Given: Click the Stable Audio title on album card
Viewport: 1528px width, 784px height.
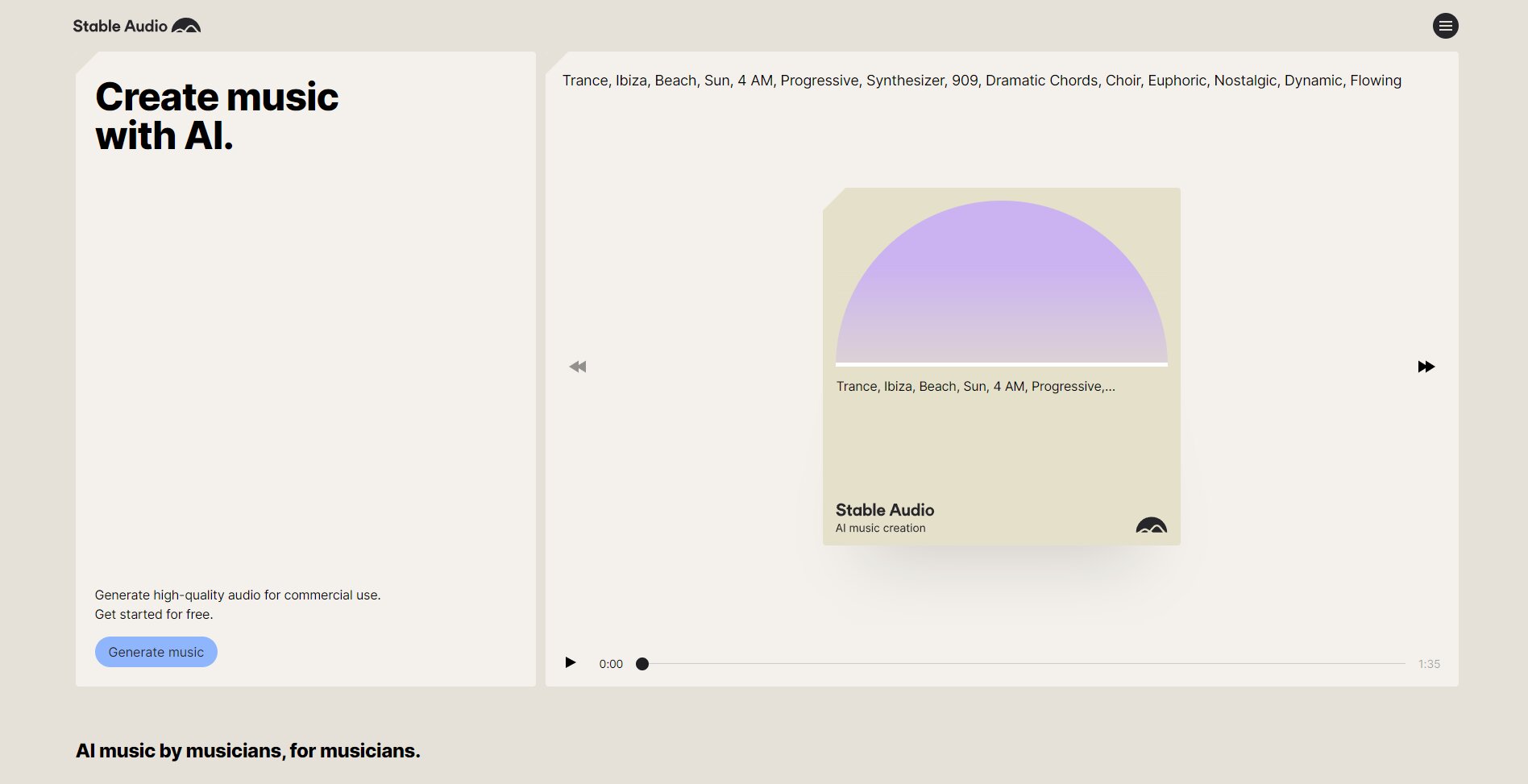Looking at the screenshot, I should tap(885, 510).
